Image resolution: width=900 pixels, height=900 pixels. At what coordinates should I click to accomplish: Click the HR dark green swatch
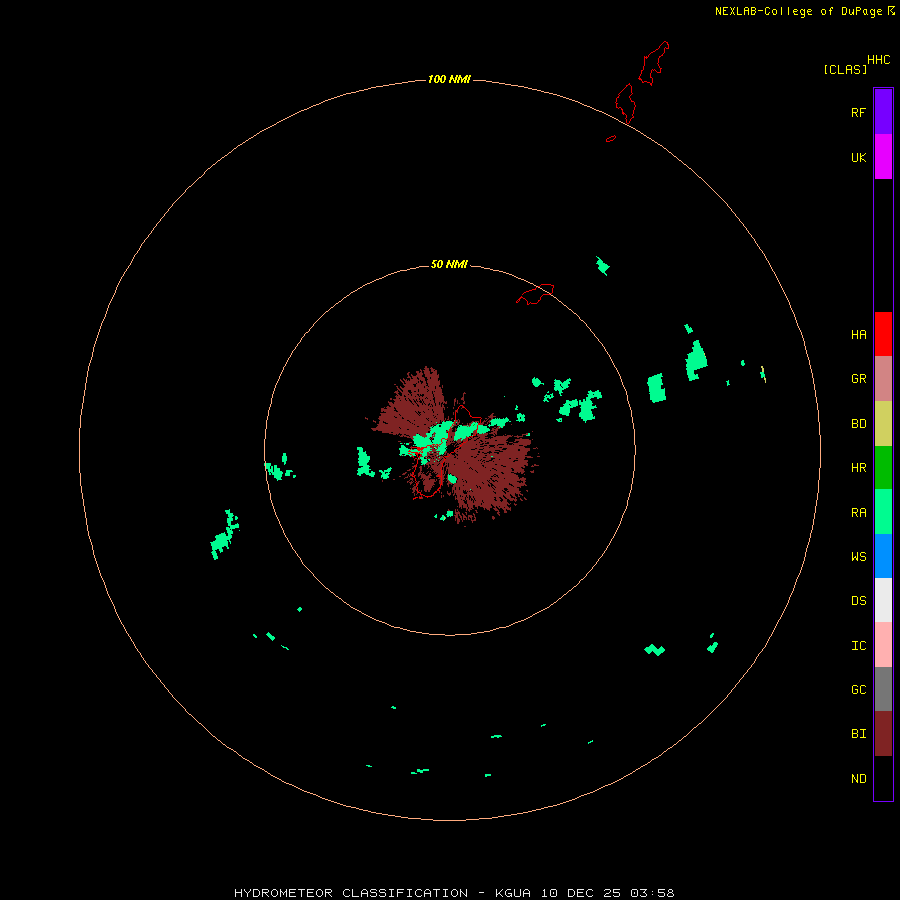[883, 468]
